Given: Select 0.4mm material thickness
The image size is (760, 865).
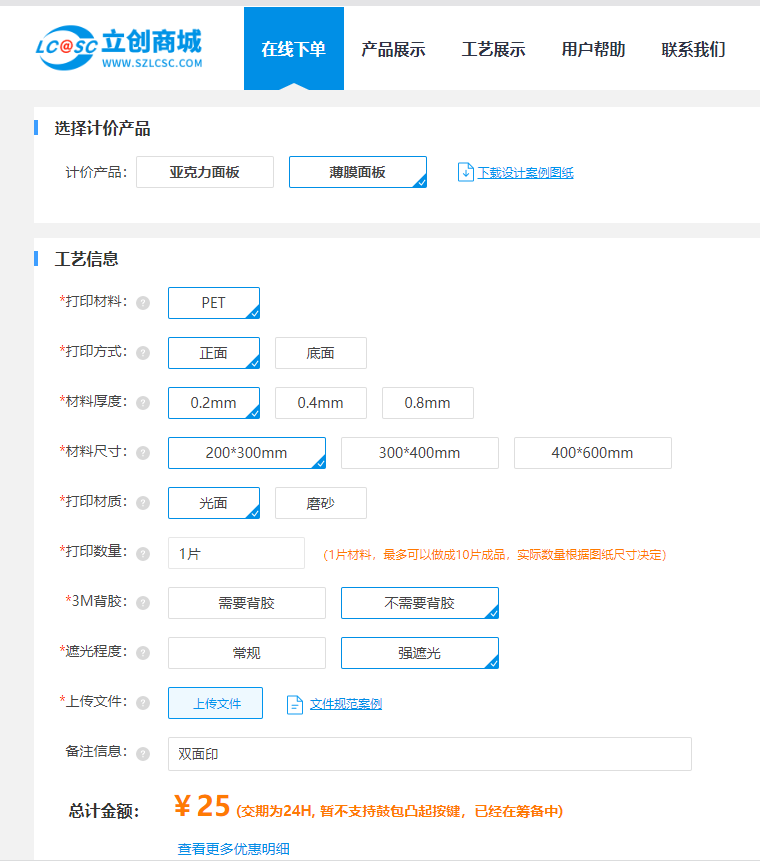Looking at the screenshot, I should click(321, 403).
